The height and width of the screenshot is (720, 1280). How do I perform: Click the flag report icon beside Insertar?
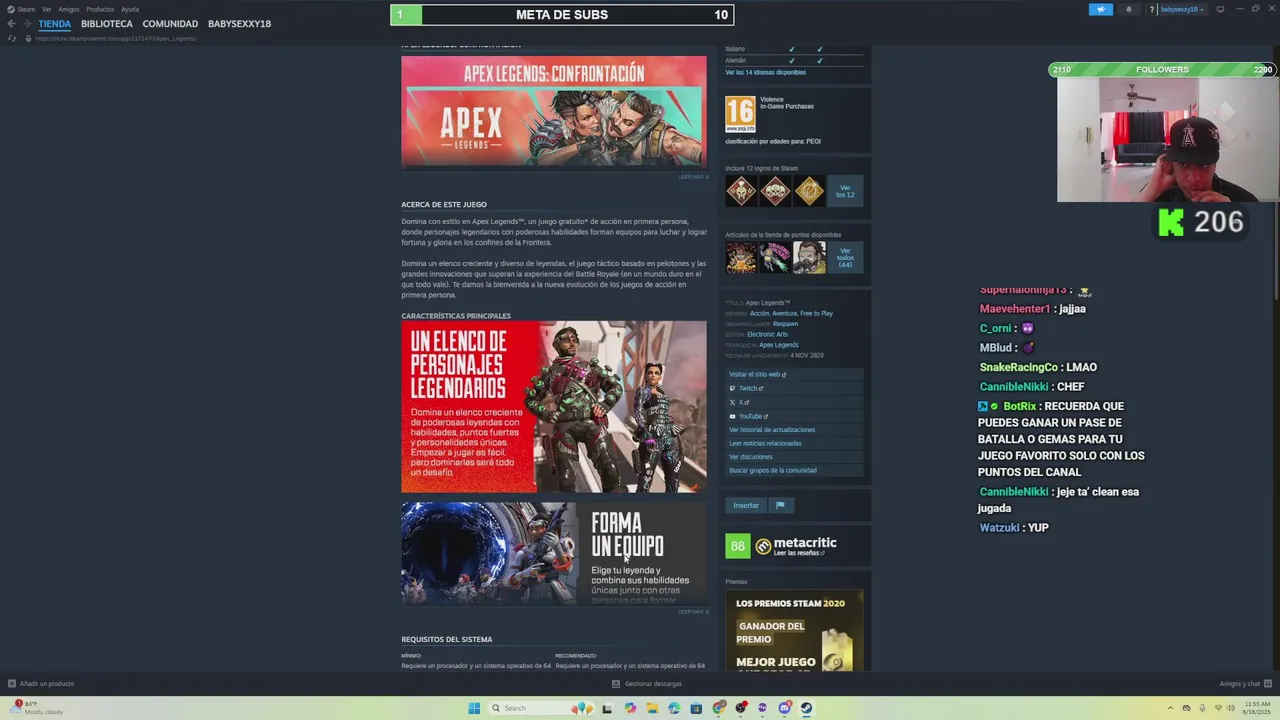pos(780,505)
